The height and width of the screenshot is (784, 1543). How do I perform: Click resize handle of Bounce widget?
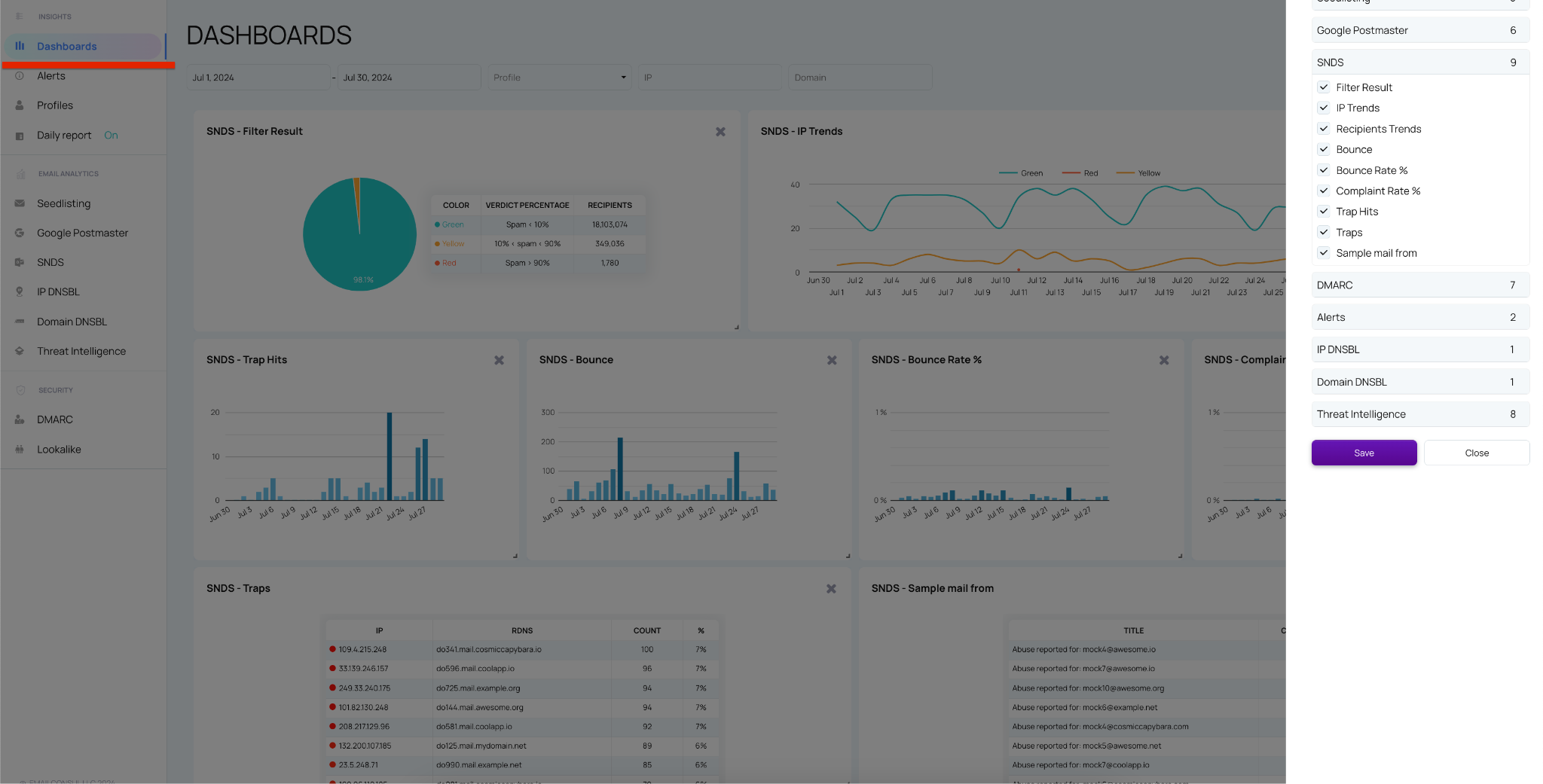(x=848, y=556)
